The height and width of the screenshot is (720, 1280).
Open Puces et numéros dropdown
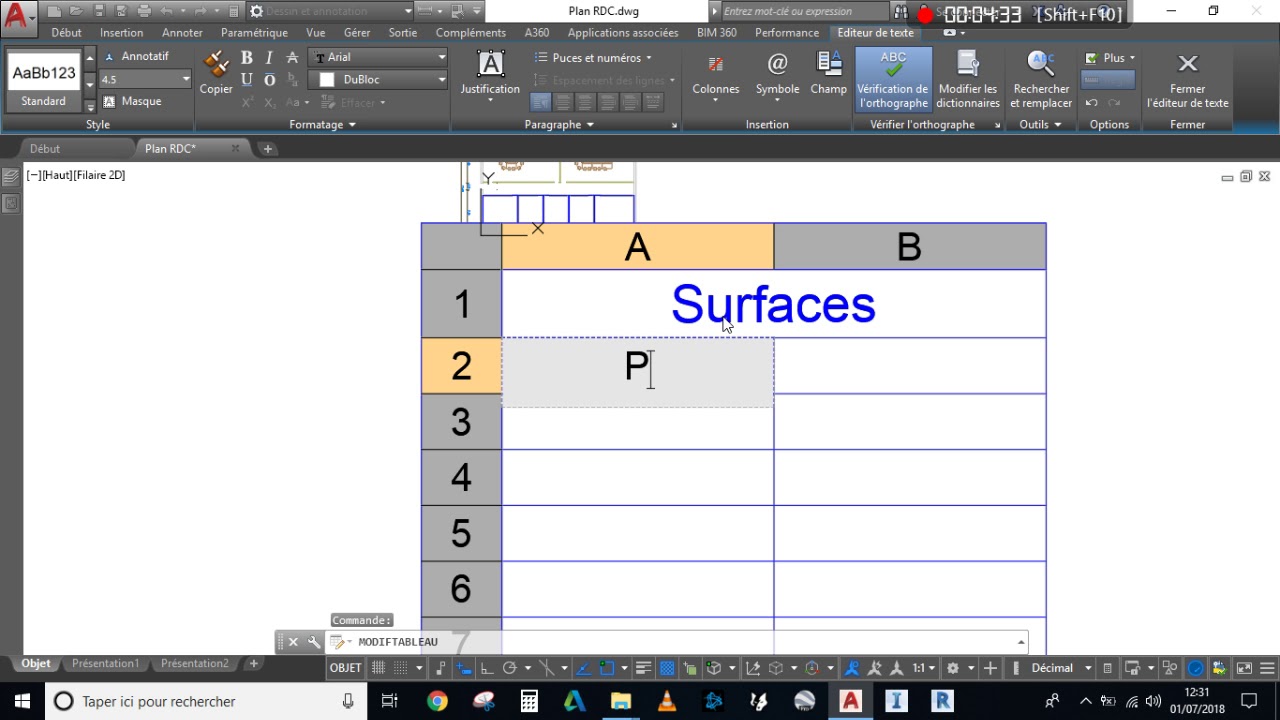click(x=595, y=58)
